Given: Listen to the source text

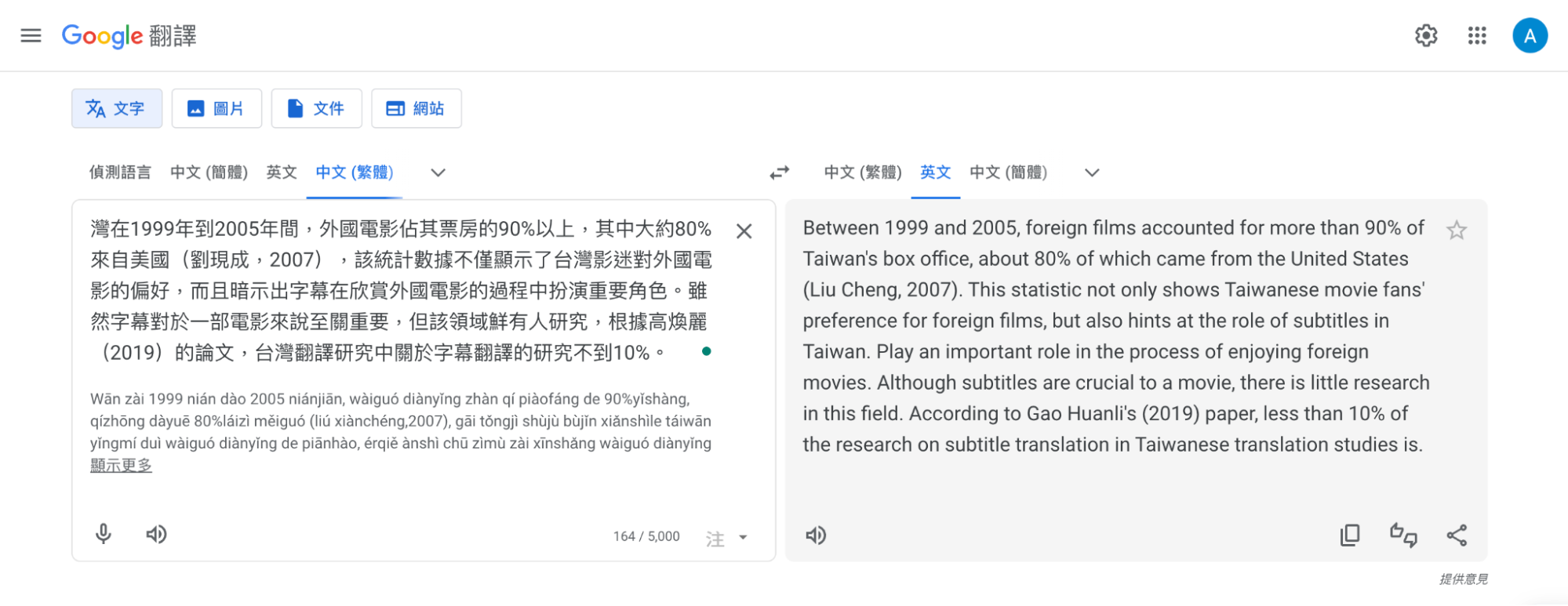Looking at the screenshot, I should [x=157, y=535].
